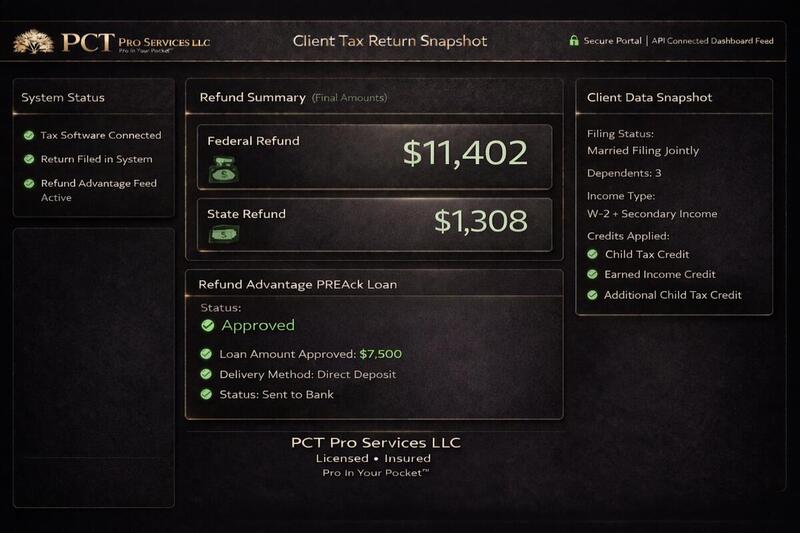Click the green padlock Secure Portal icon

click(x=574, y=40)
